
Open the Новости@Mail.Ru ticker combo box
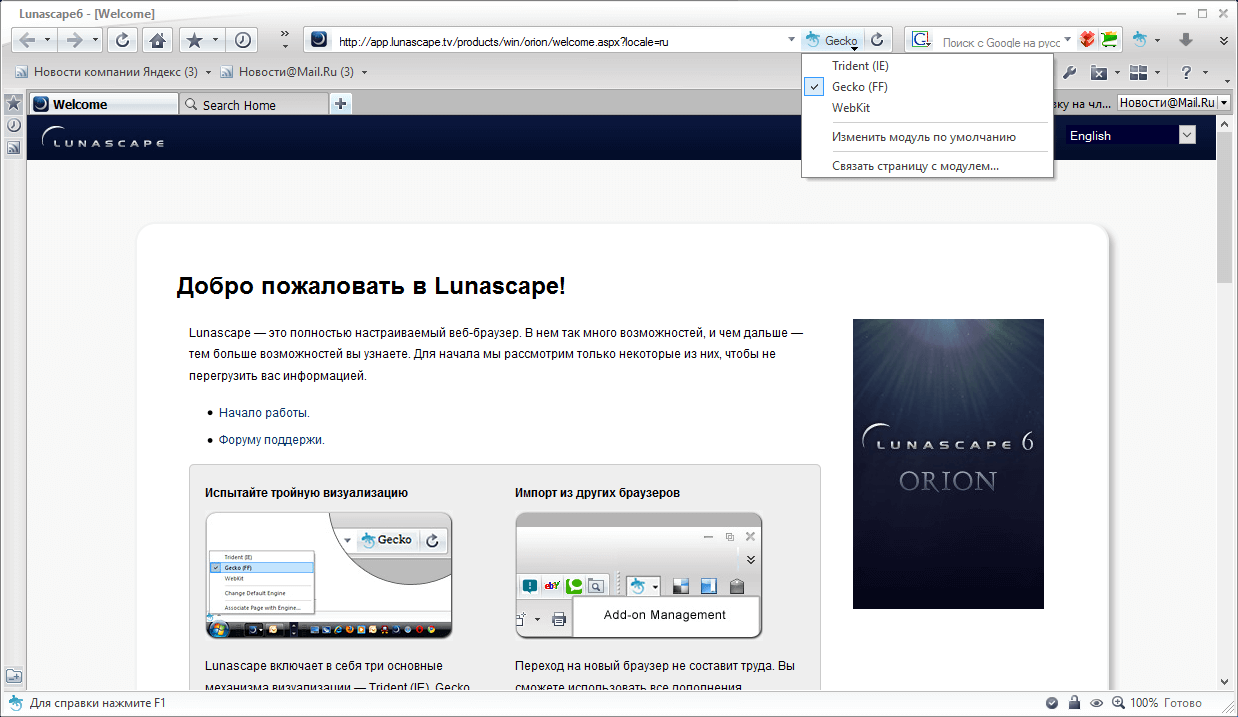1173,102
